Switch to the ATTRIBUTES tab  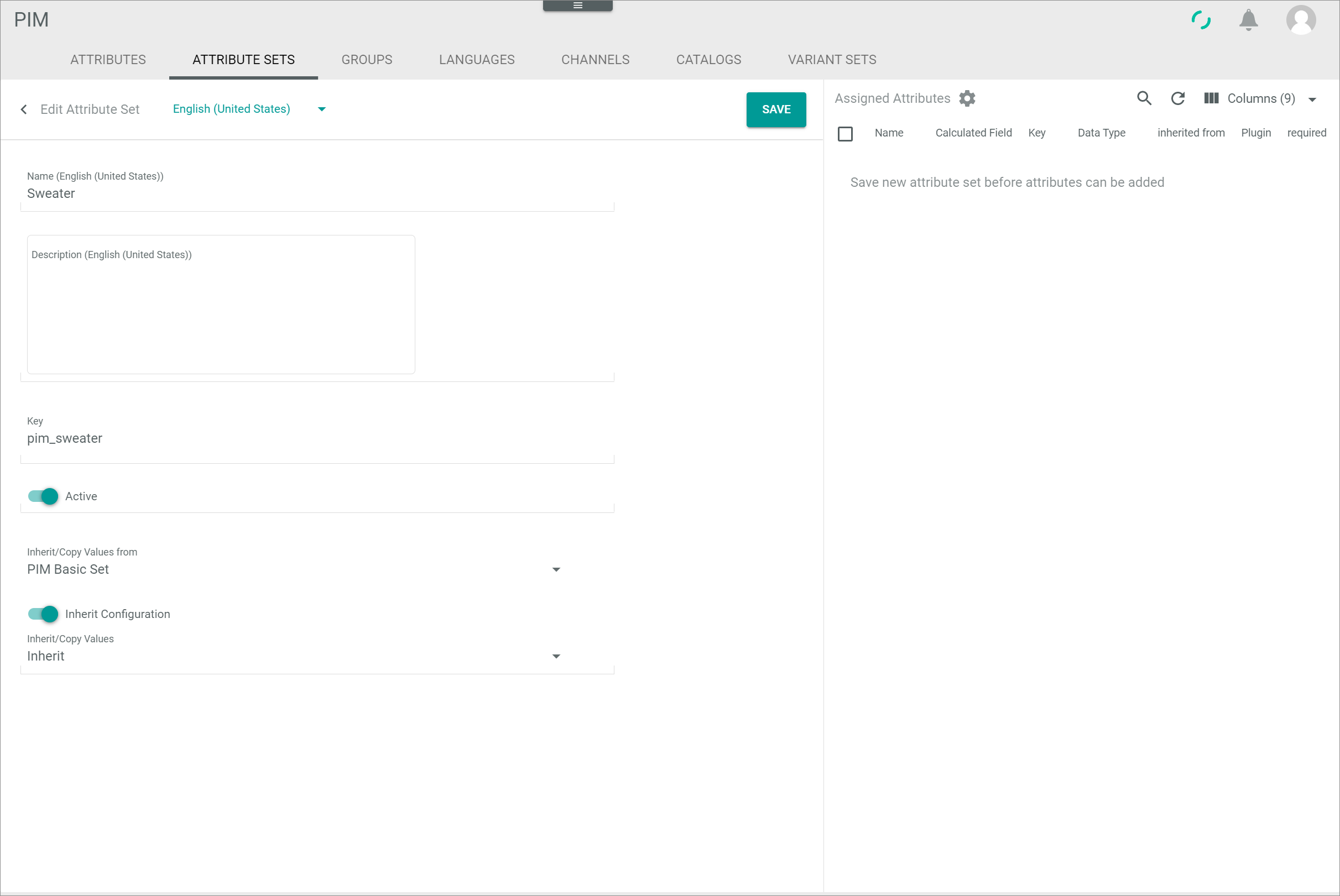(107, 60)
